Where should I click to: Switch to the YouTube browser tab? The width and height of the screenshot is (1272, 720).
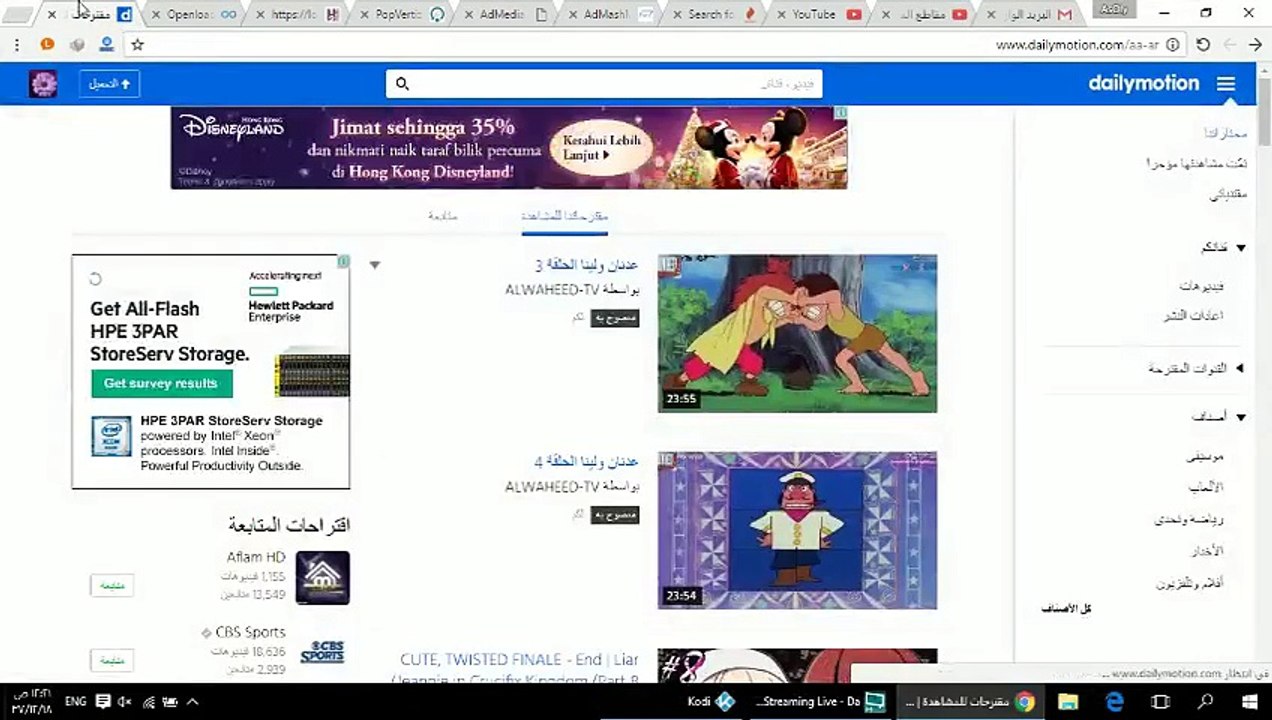tap(813, 15)
